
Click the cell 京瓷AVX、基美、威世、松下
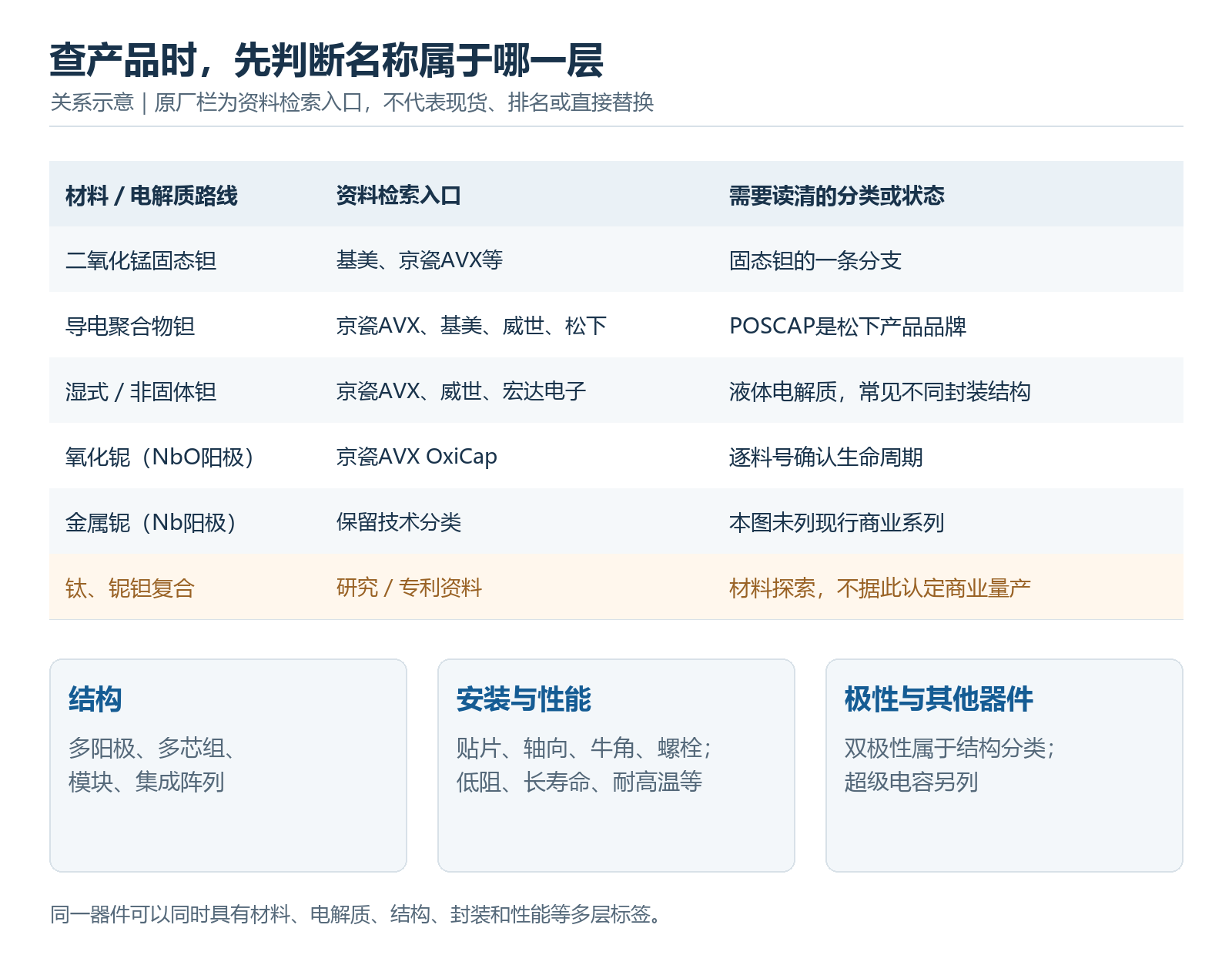click(471, 327)
